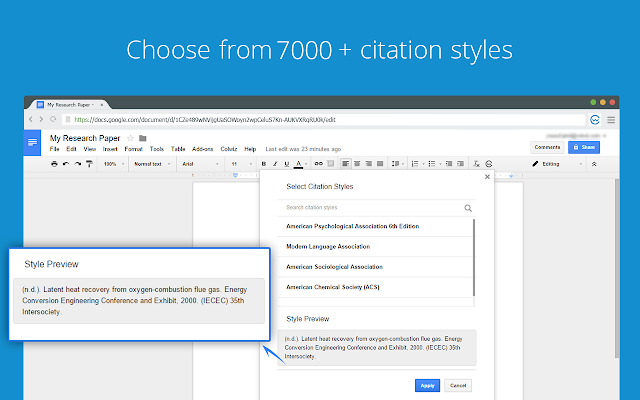
Task: Open the Line spacing dropdown
Action: coord(398,164)
